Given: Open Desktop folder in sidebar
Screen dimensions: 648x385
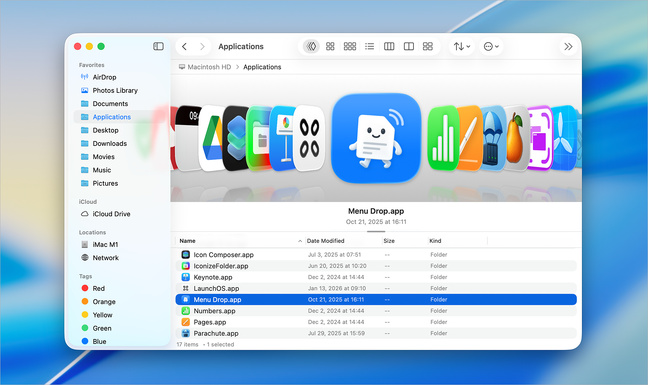Looking at the screenshot, I should tap(105, 130).
